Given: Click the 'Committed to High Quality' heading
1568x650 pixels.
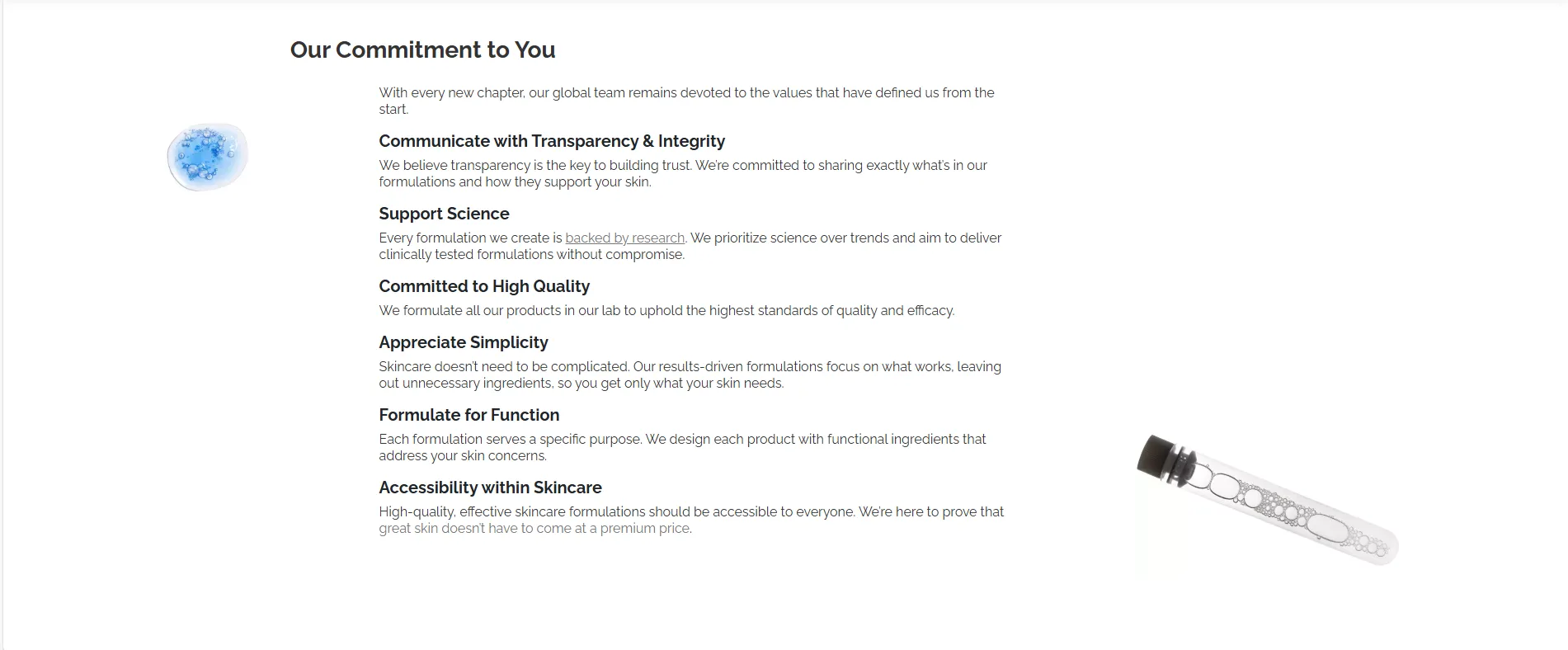Looking at the screenshot, I should (x=484, y=286).
